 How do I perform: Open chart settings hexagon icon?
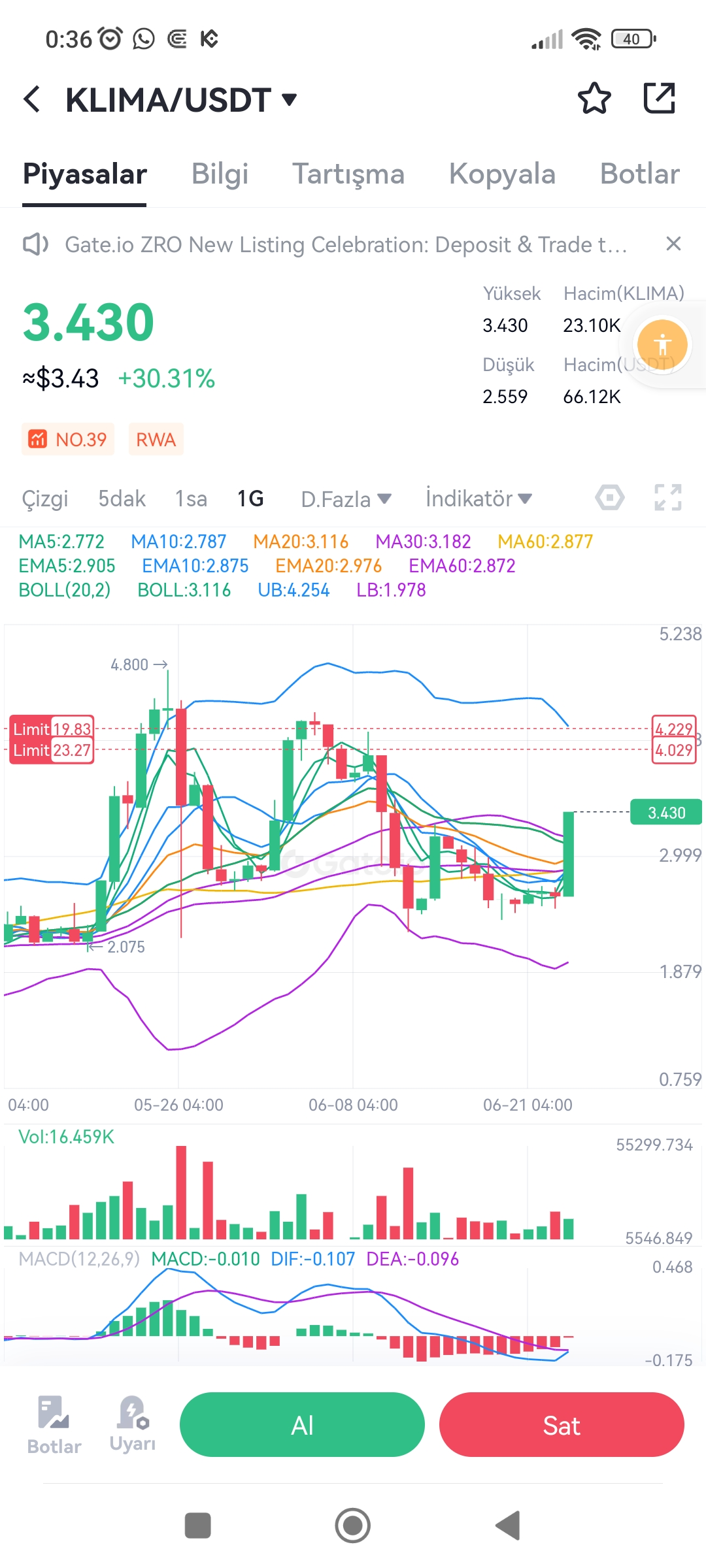[x=609, y=498]
